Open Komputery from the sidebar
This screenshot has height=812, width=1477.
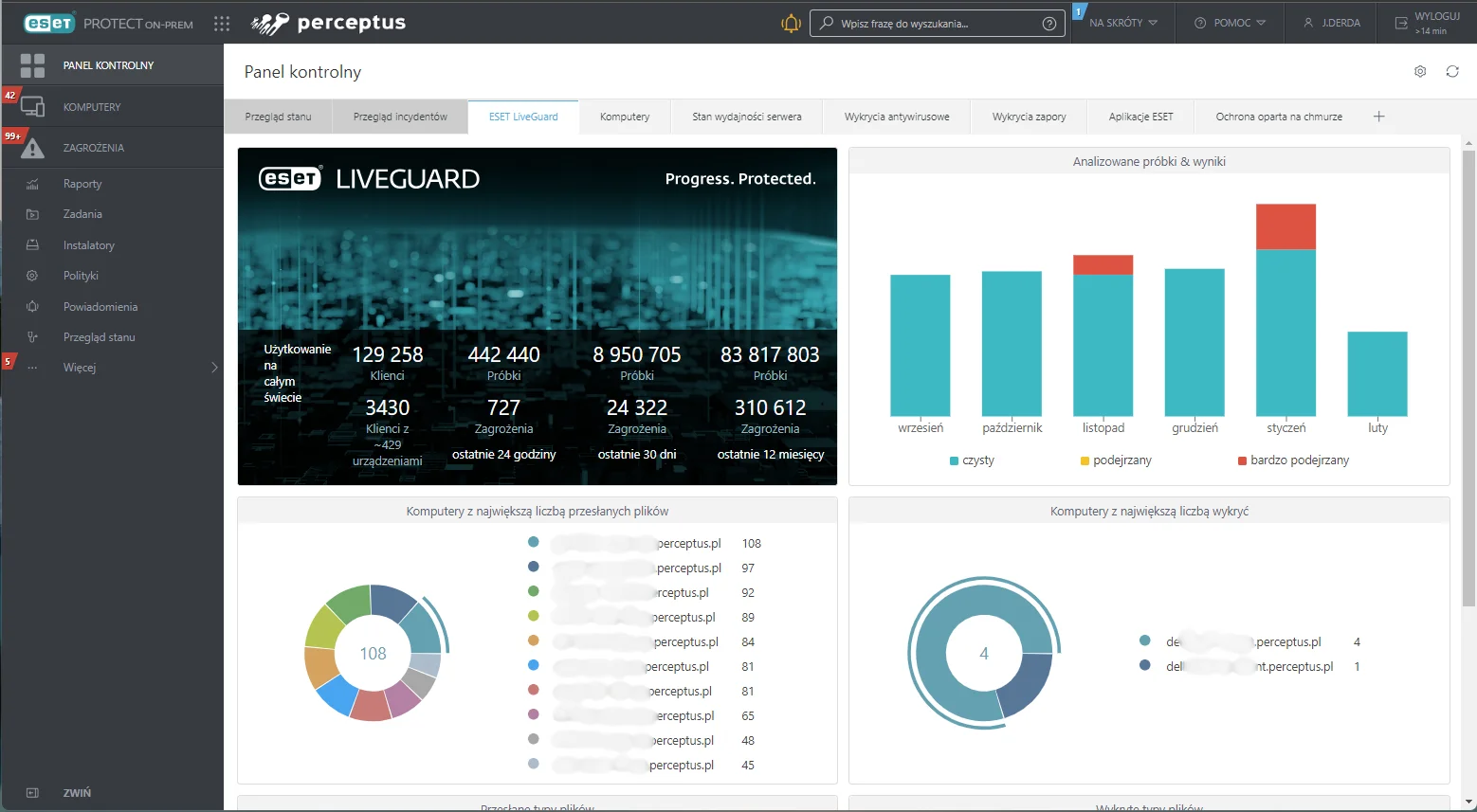click(x=92, y=107)
